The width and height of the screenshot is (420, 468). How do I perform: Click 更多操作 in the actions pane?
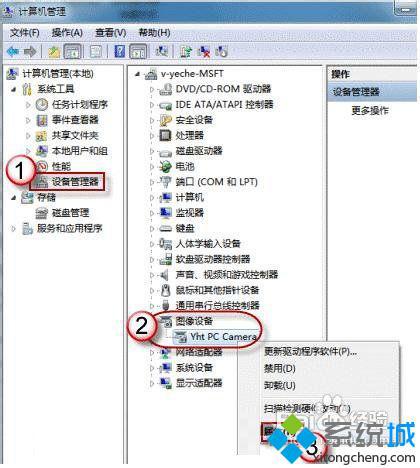[370, 110]
